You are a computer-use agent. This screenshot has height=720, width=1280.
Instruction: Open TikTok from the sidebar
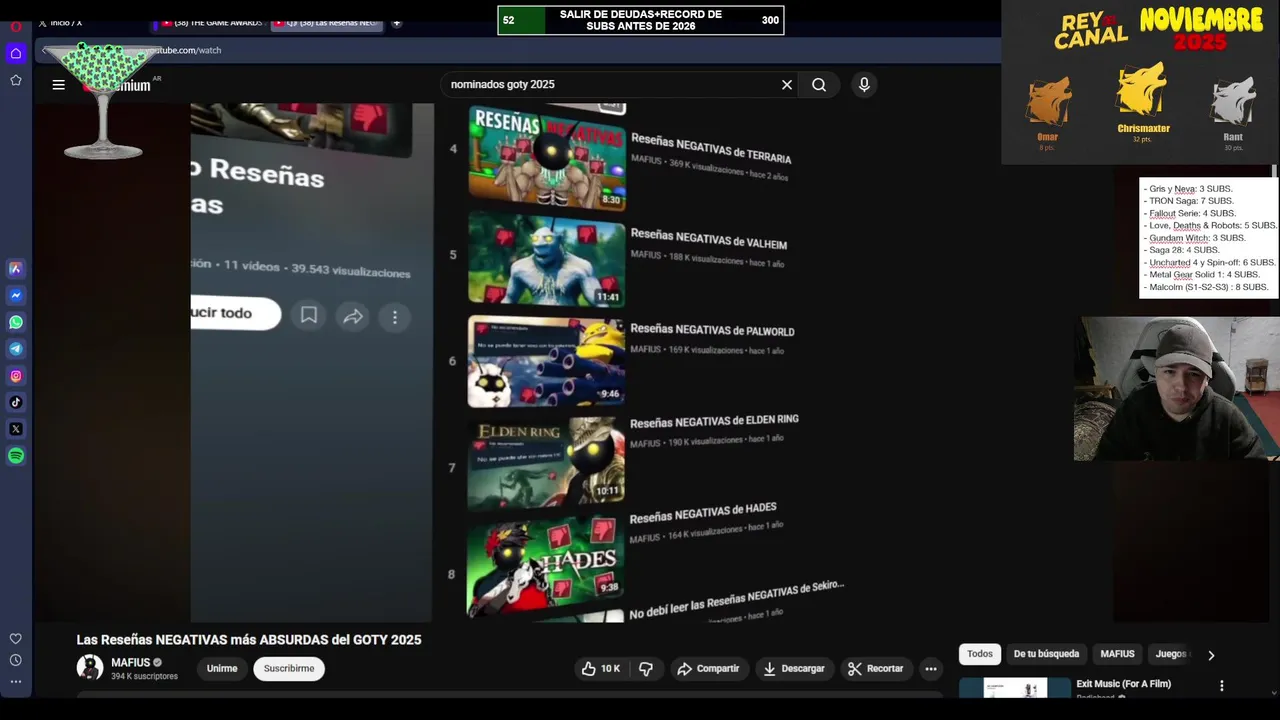tap(16, 402)
